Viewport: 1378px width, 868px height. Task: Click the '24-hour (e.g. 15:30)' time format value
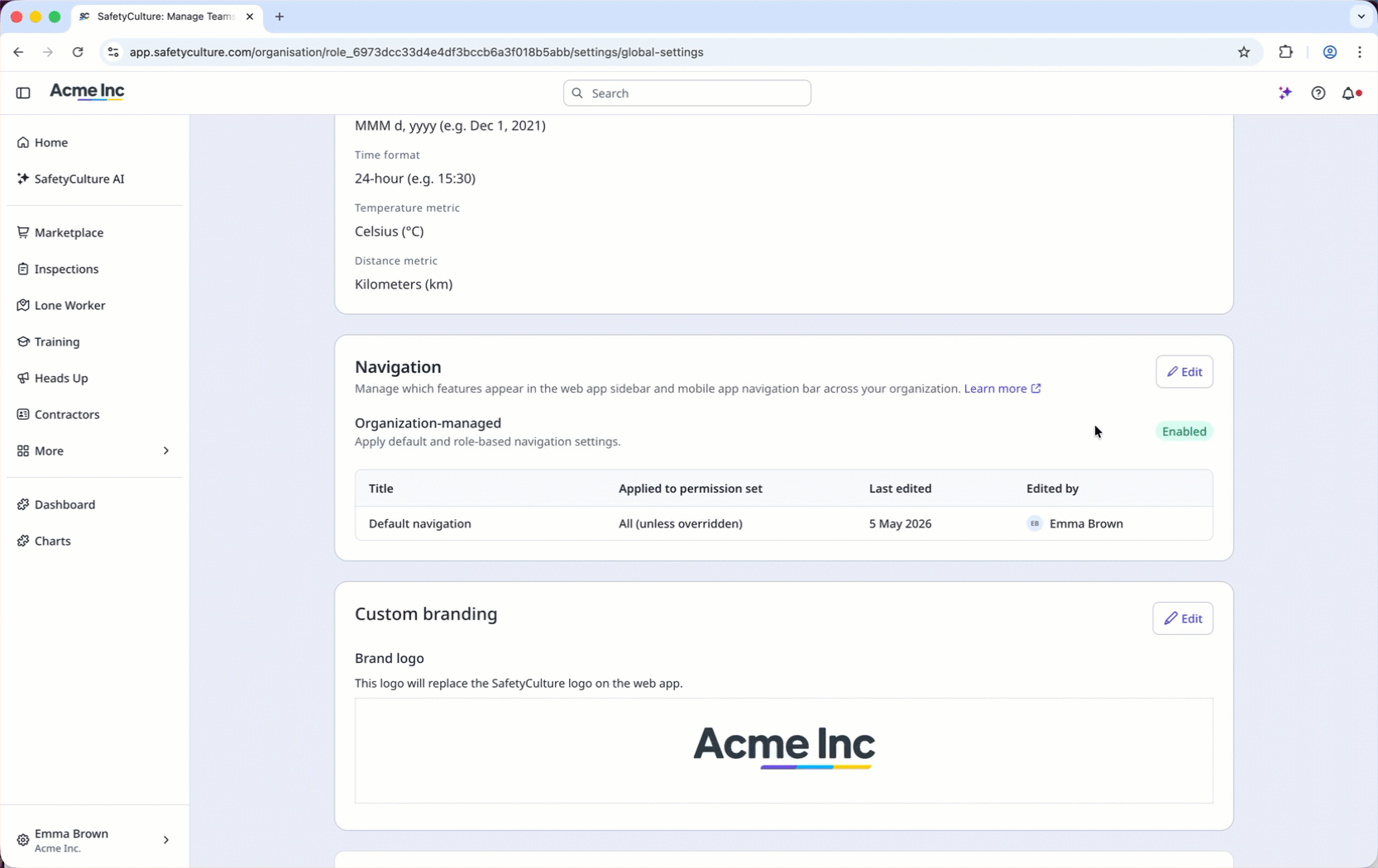pos(415,179)
